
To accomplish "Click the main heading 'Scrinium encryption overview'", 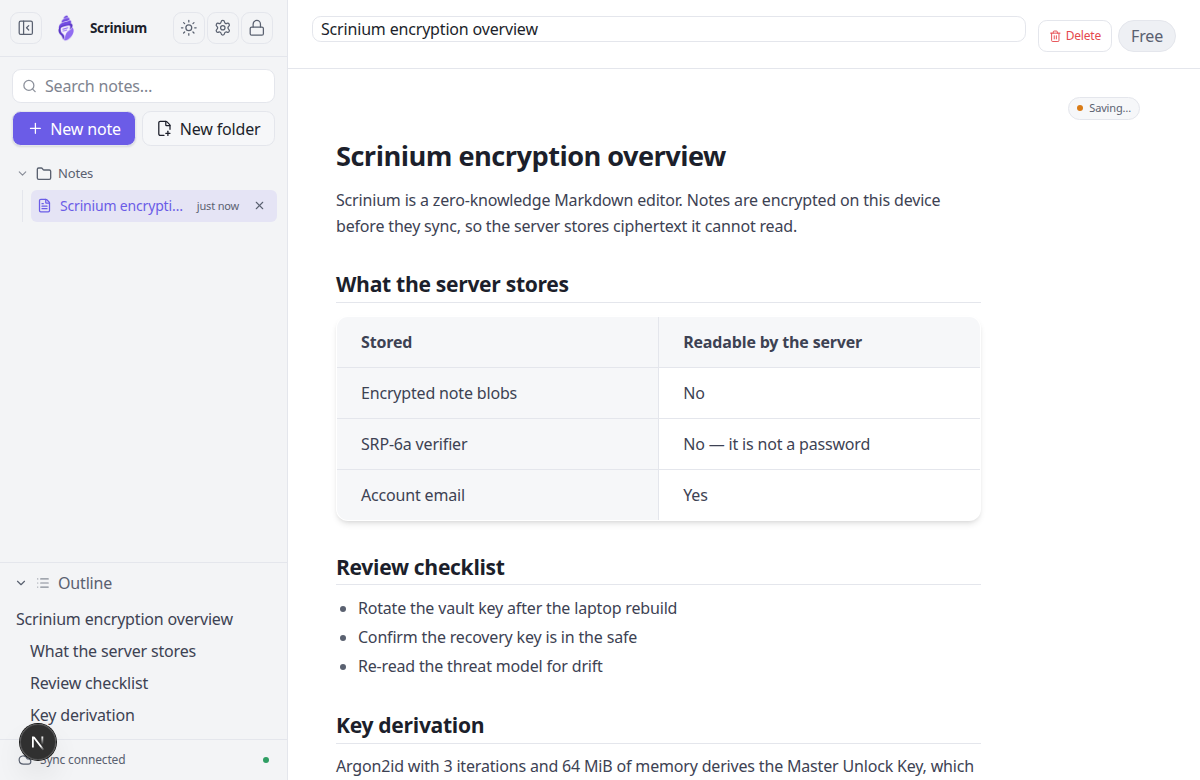I will point(531,157).
